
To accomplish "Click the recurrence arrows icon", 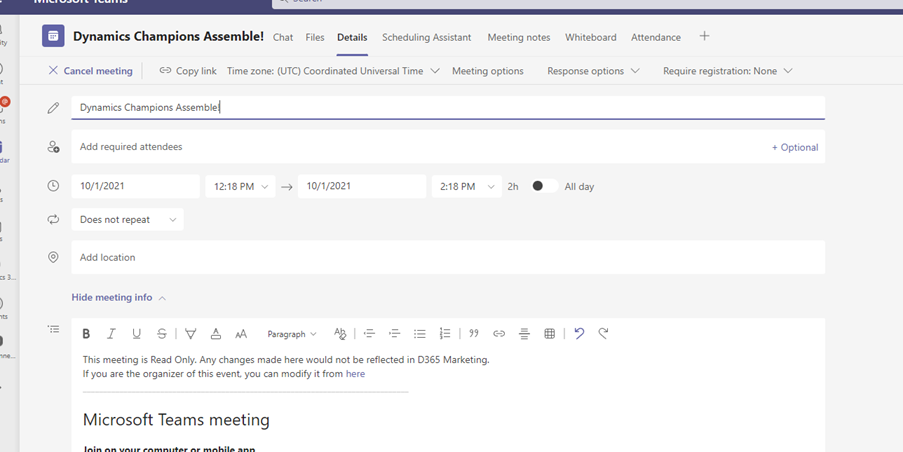I will click(x=53, y=219).
